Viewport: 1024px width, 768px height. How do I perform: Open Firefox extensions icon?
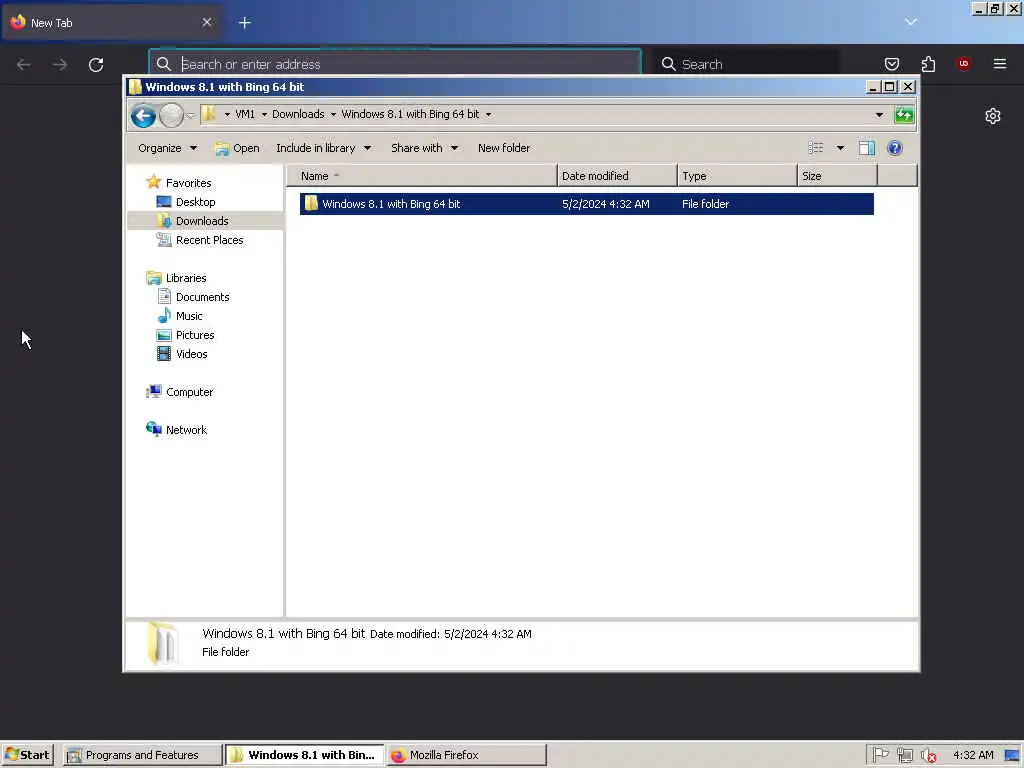[928, 64]
